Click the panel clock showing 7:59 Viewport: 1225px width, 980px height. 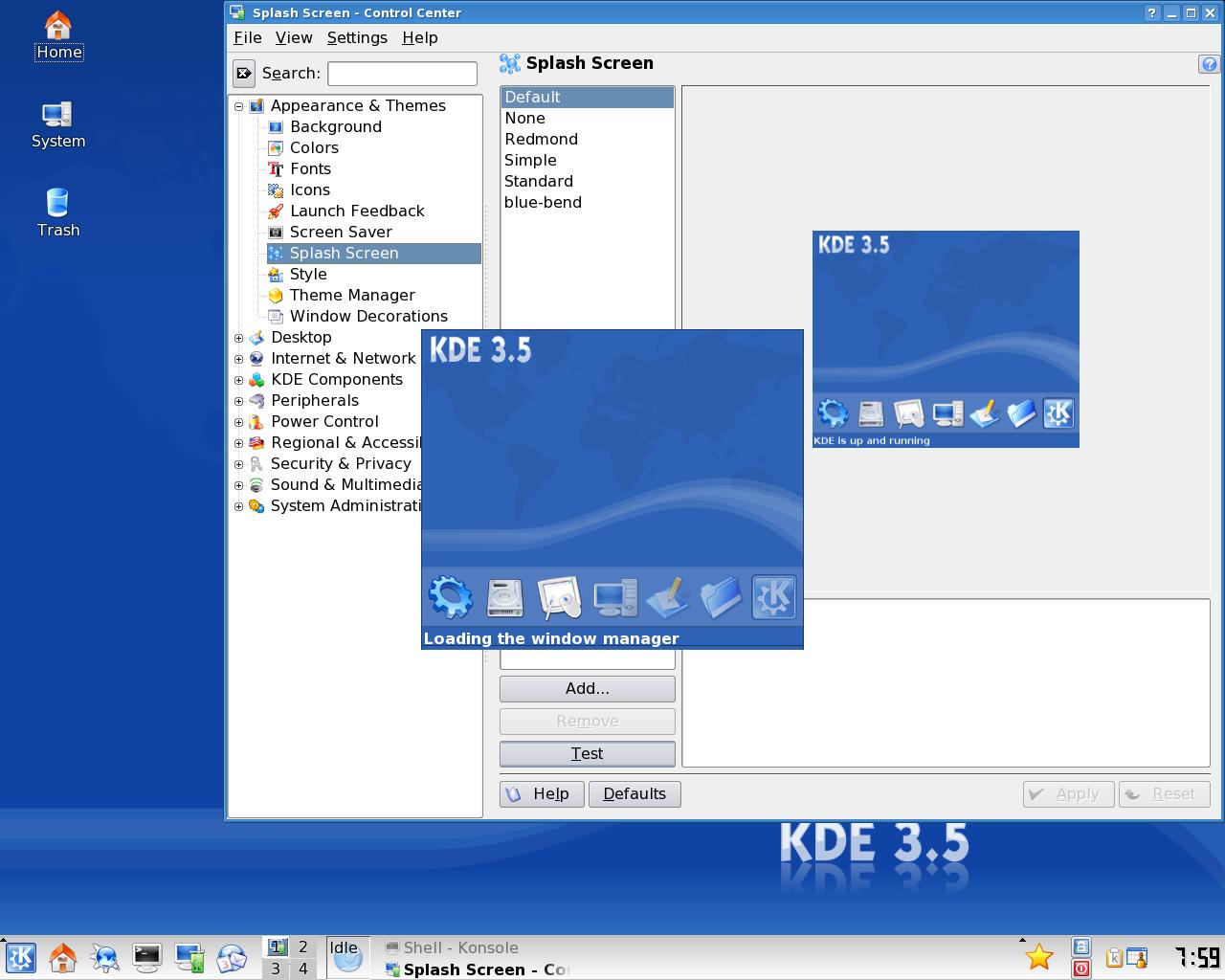pos(1196,957)
